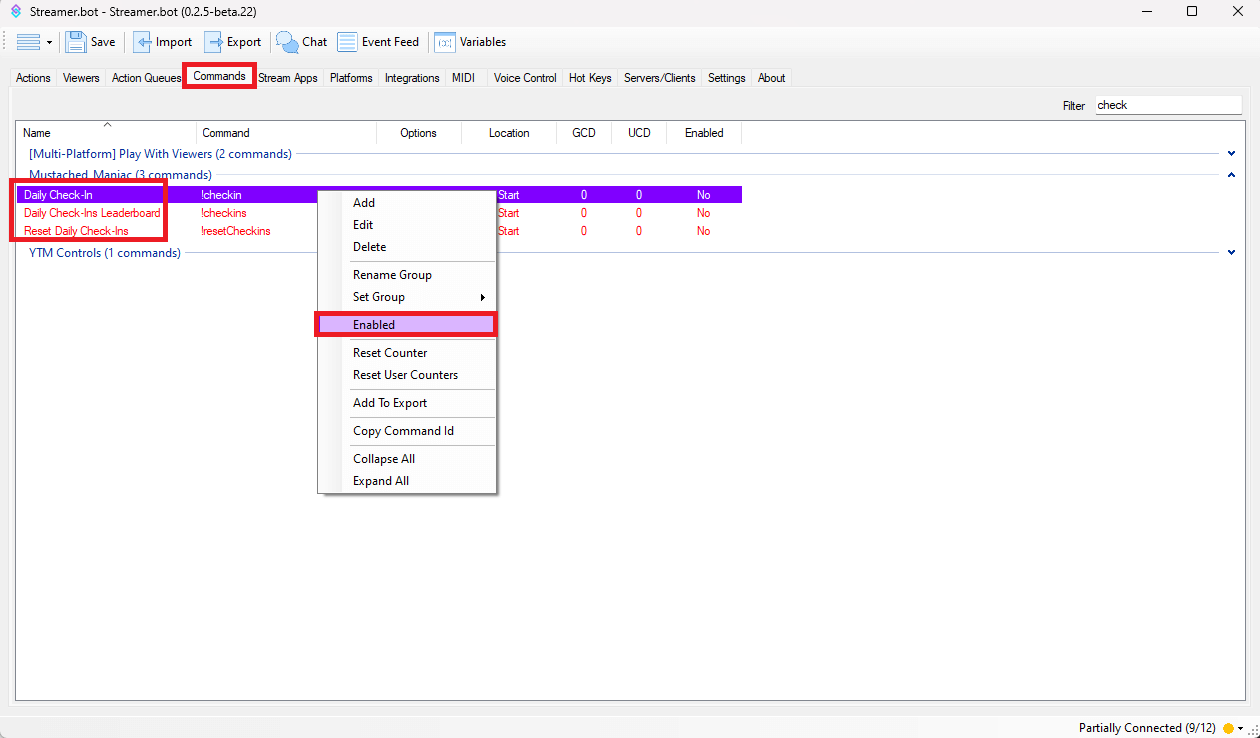Click the Export toolbar icon
The image size is (1260, 738).
tap(214, 42)
